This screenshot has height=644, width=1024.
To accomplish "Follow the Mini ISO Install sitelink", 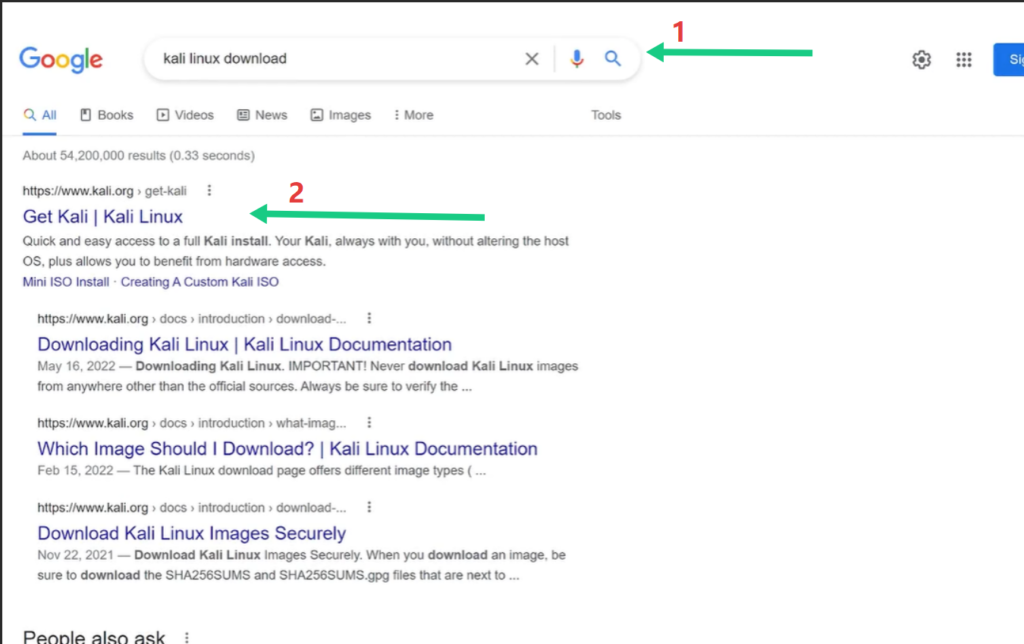I will (x=66, y=282).
